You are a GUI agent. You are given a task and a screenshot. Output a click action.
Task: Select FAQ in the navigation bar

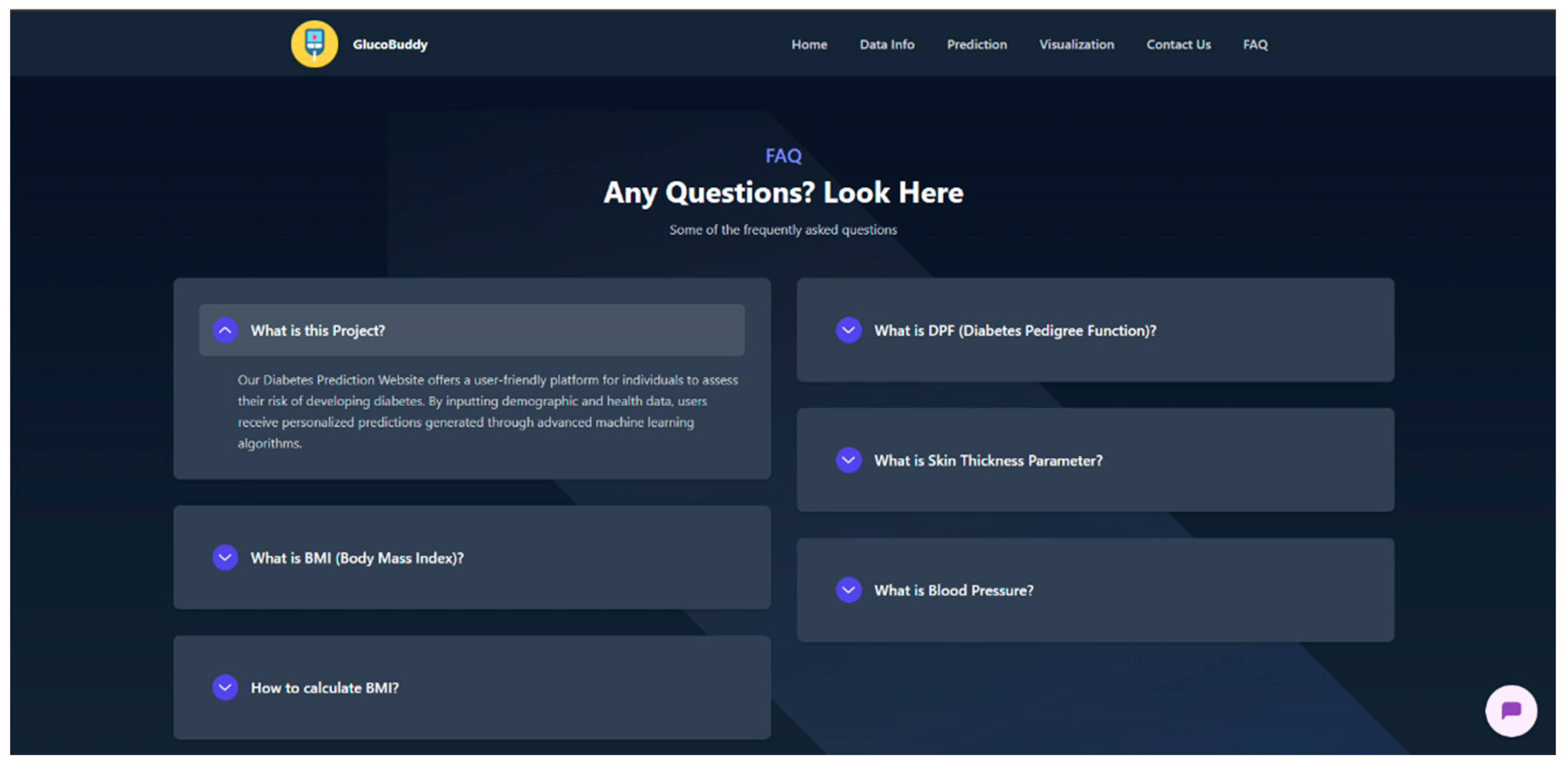1254,44
